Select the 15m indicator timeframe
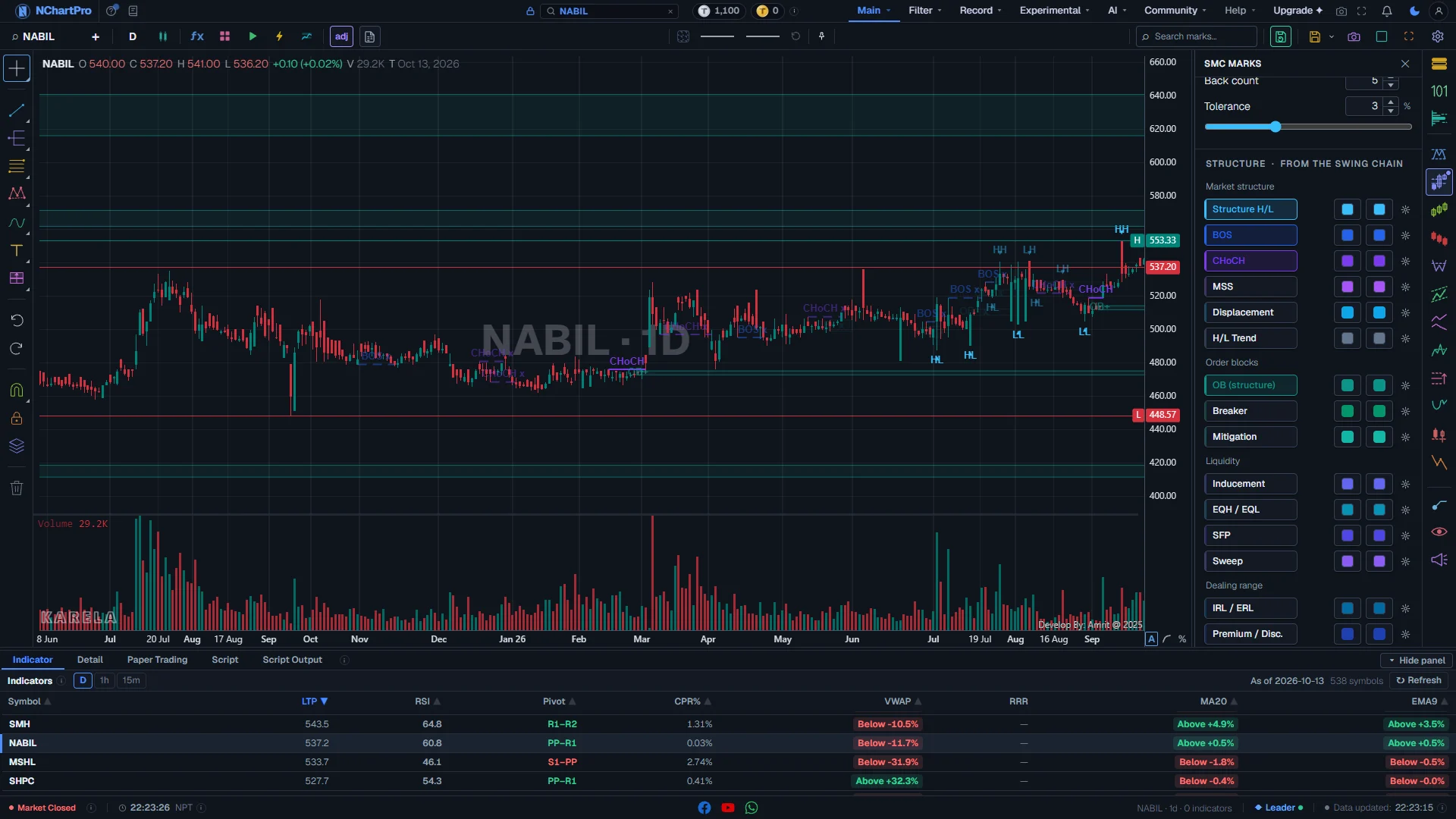Screen dimensions: 1456x819 coord(131,680)
